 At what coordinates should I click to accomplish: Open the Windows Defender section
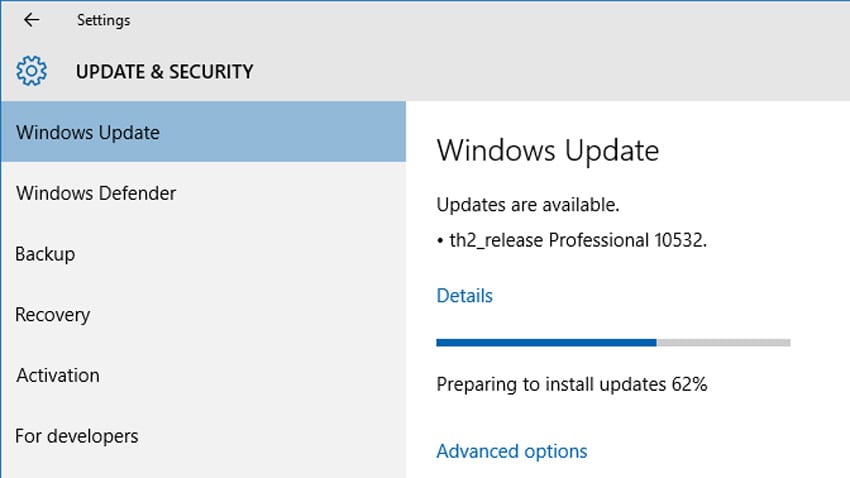coord(96,193)
